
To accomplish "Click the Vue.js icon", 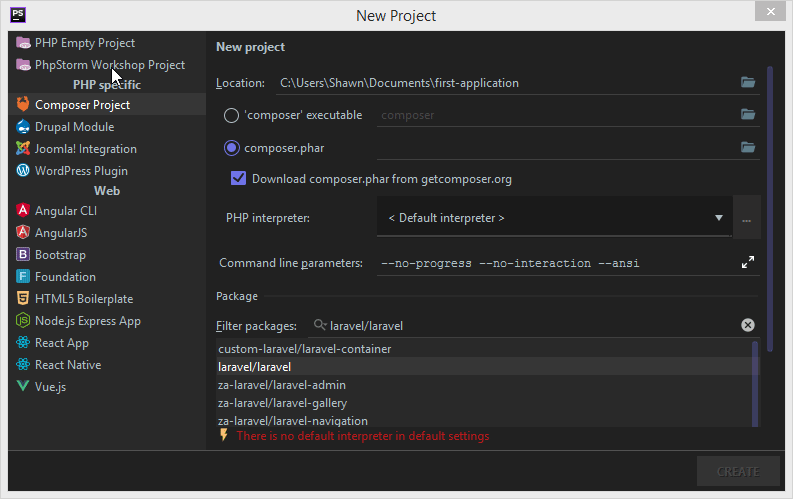I will tap(23, 386).
